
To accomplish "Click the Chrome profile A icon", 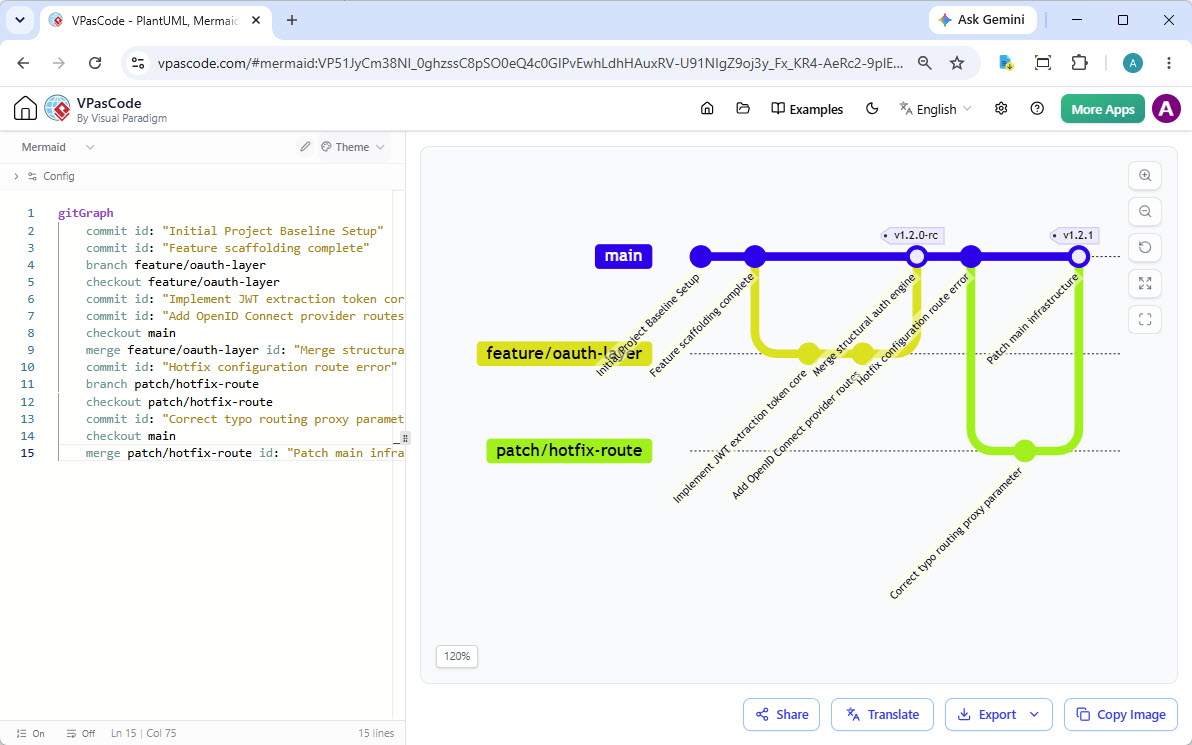I will click(x=1133, y=63).
